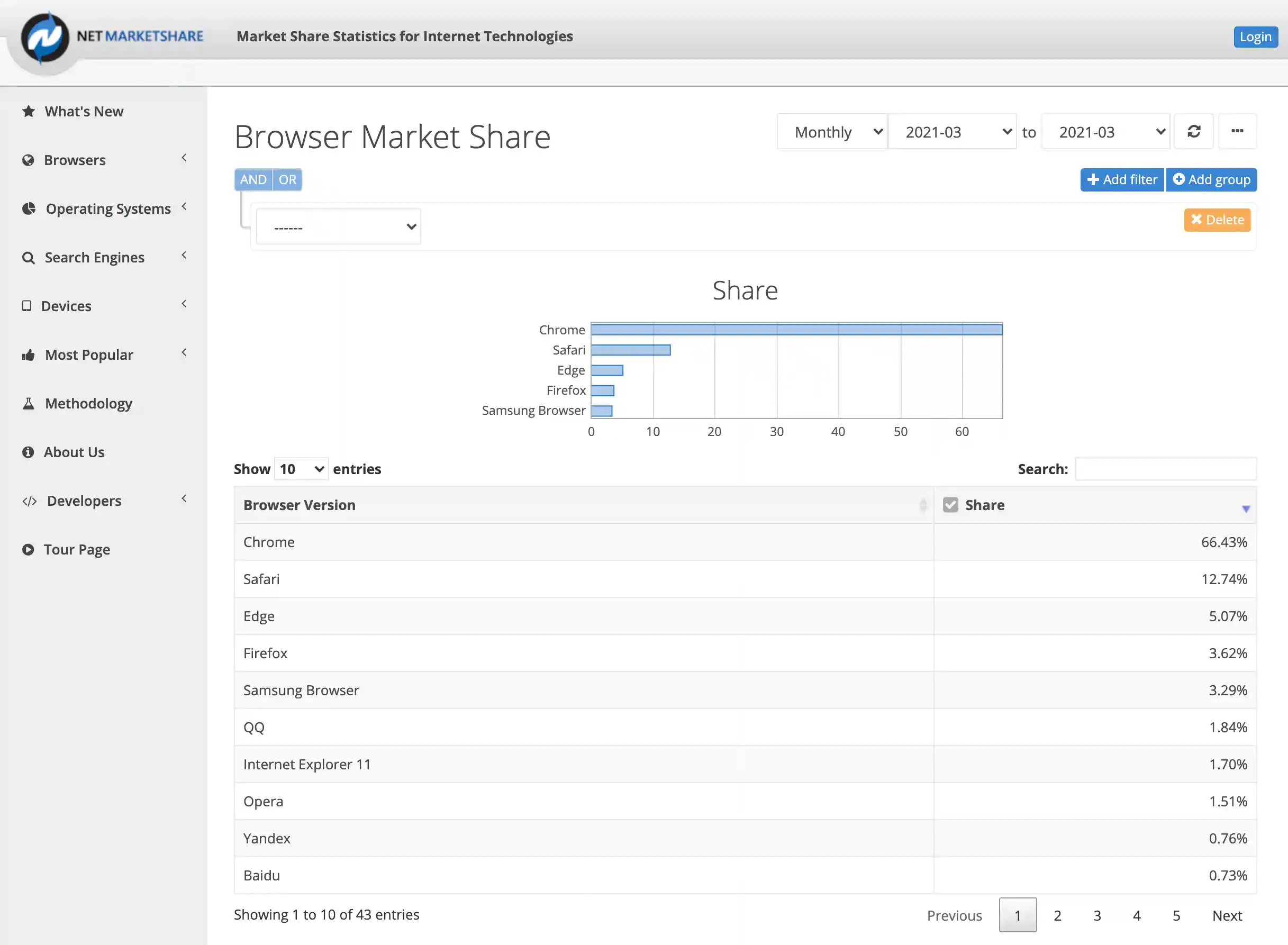Click the orange Delete button
The width and height of the screenshot is (1288, 945).
[x=1217, y=220]
